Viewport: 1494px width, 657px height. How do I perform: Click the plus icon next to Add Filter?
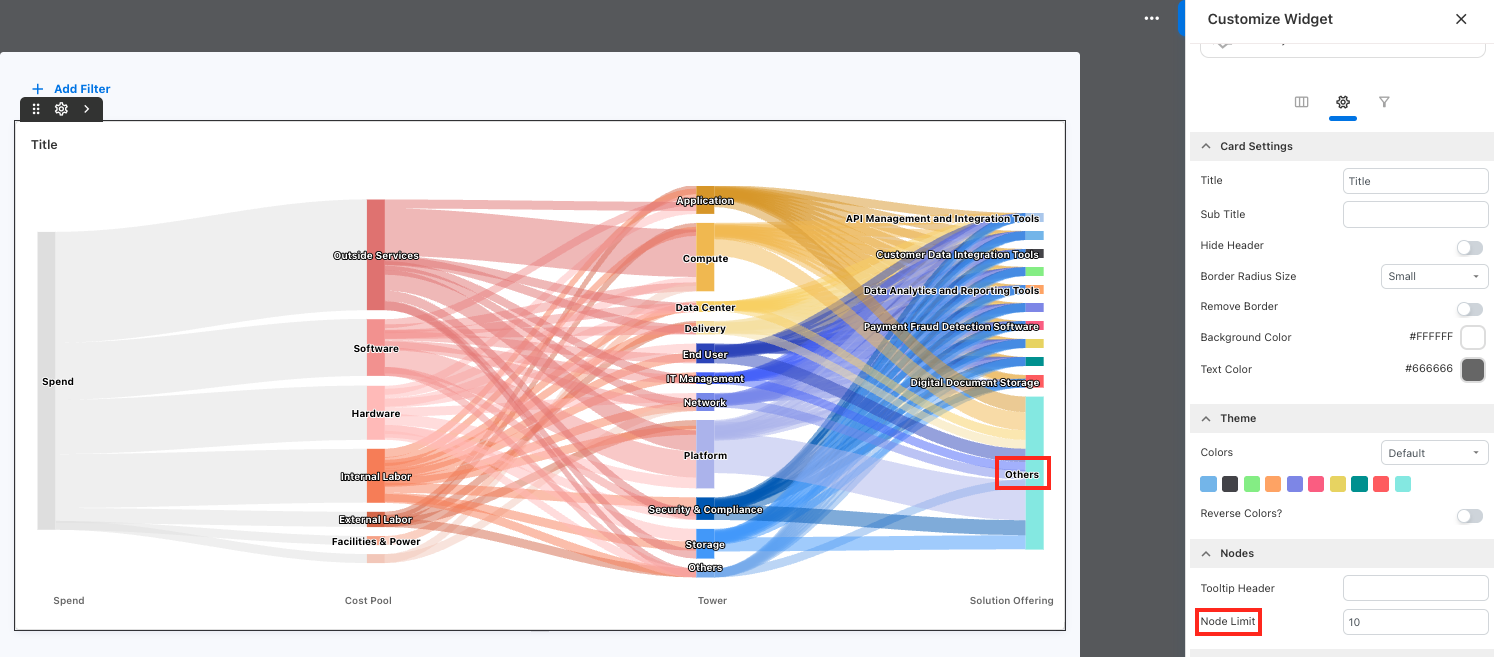(x=39, y=88)
